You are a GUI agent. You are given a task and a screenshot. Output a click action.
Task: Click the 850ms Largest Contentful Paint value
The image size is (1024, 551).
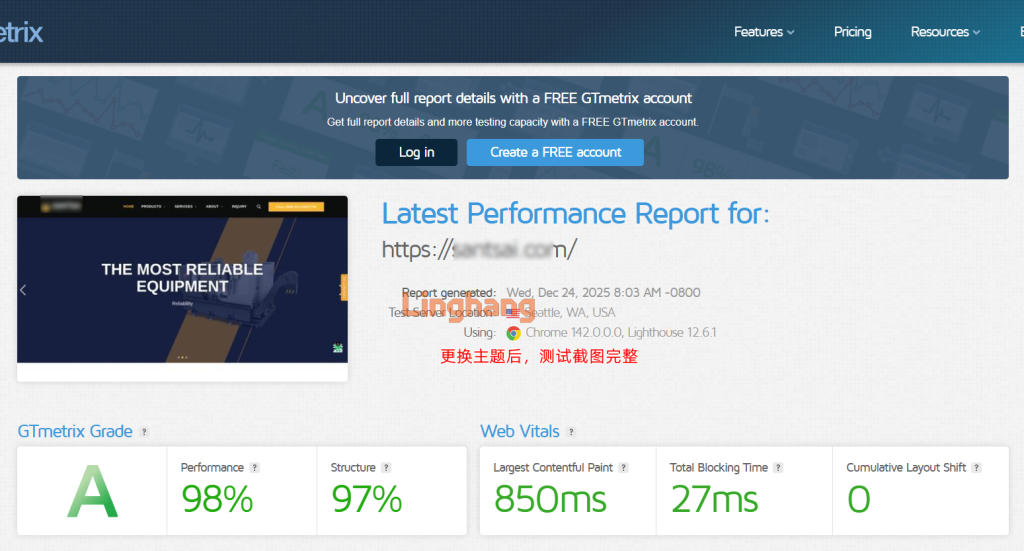(x=550, y=499)
